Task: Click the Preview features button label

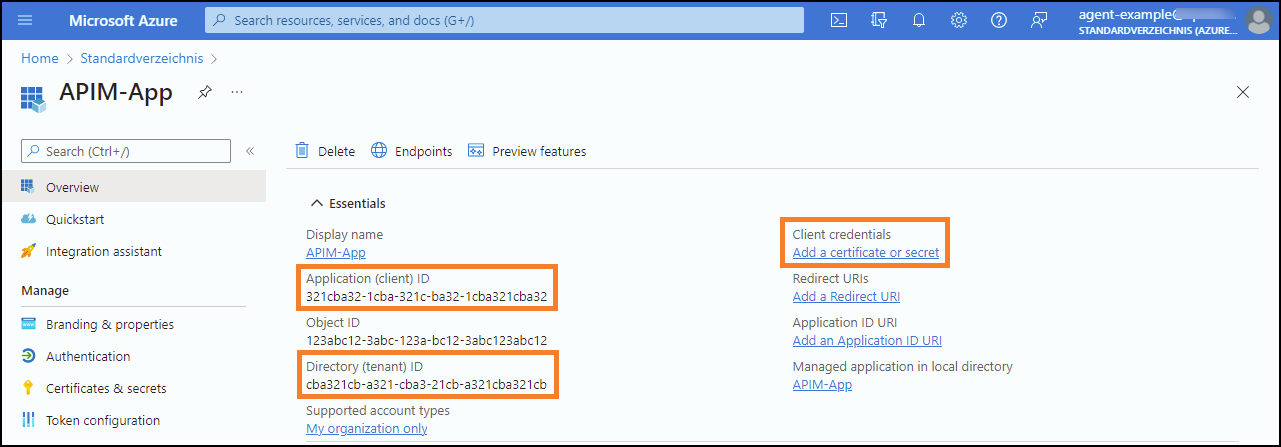Action: [x=539, y=151]
